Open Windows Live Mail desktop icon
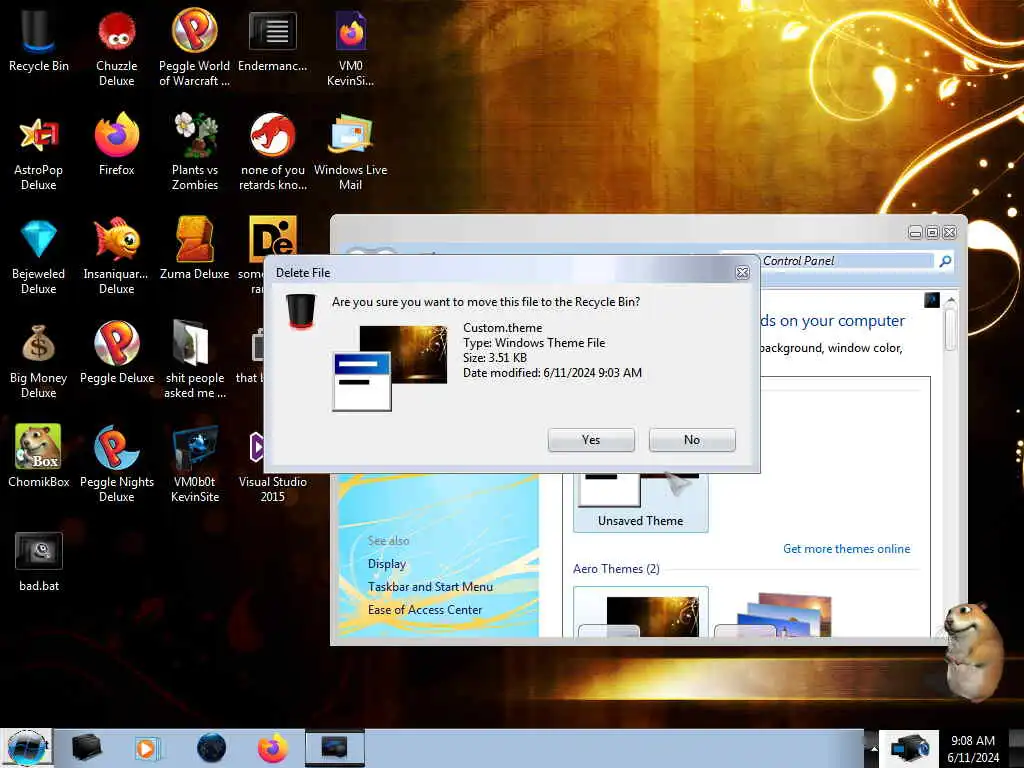This screenshot has width=1024, height=768. (x=351, y=152)
